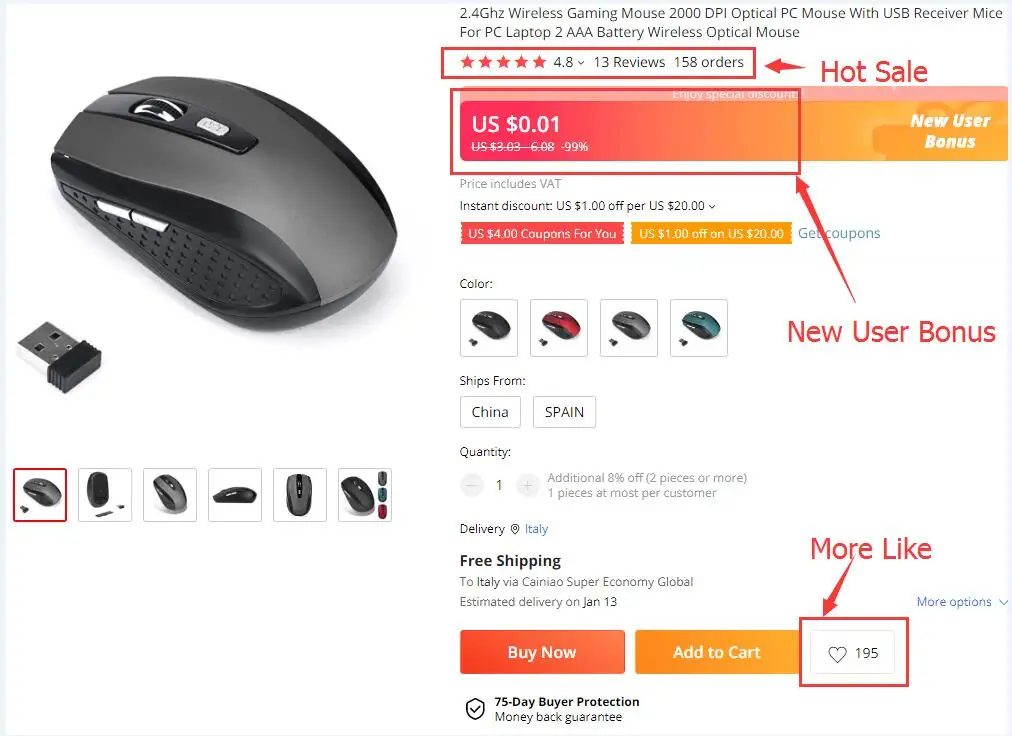Expand the Instant discount details chevron
1012x736 pixels.
pos(712,207)
